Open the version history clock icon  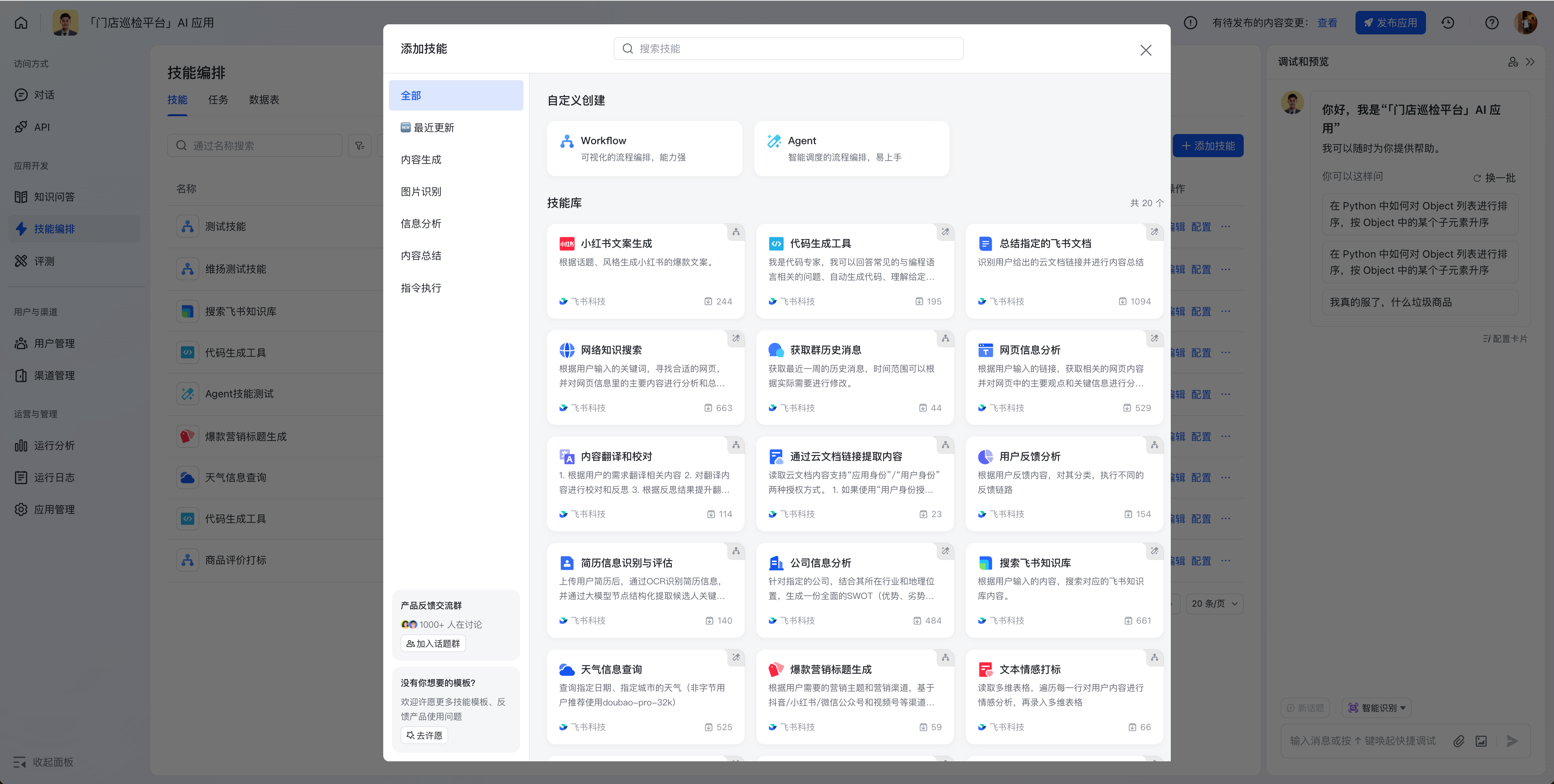click(x=1448, y=23)
